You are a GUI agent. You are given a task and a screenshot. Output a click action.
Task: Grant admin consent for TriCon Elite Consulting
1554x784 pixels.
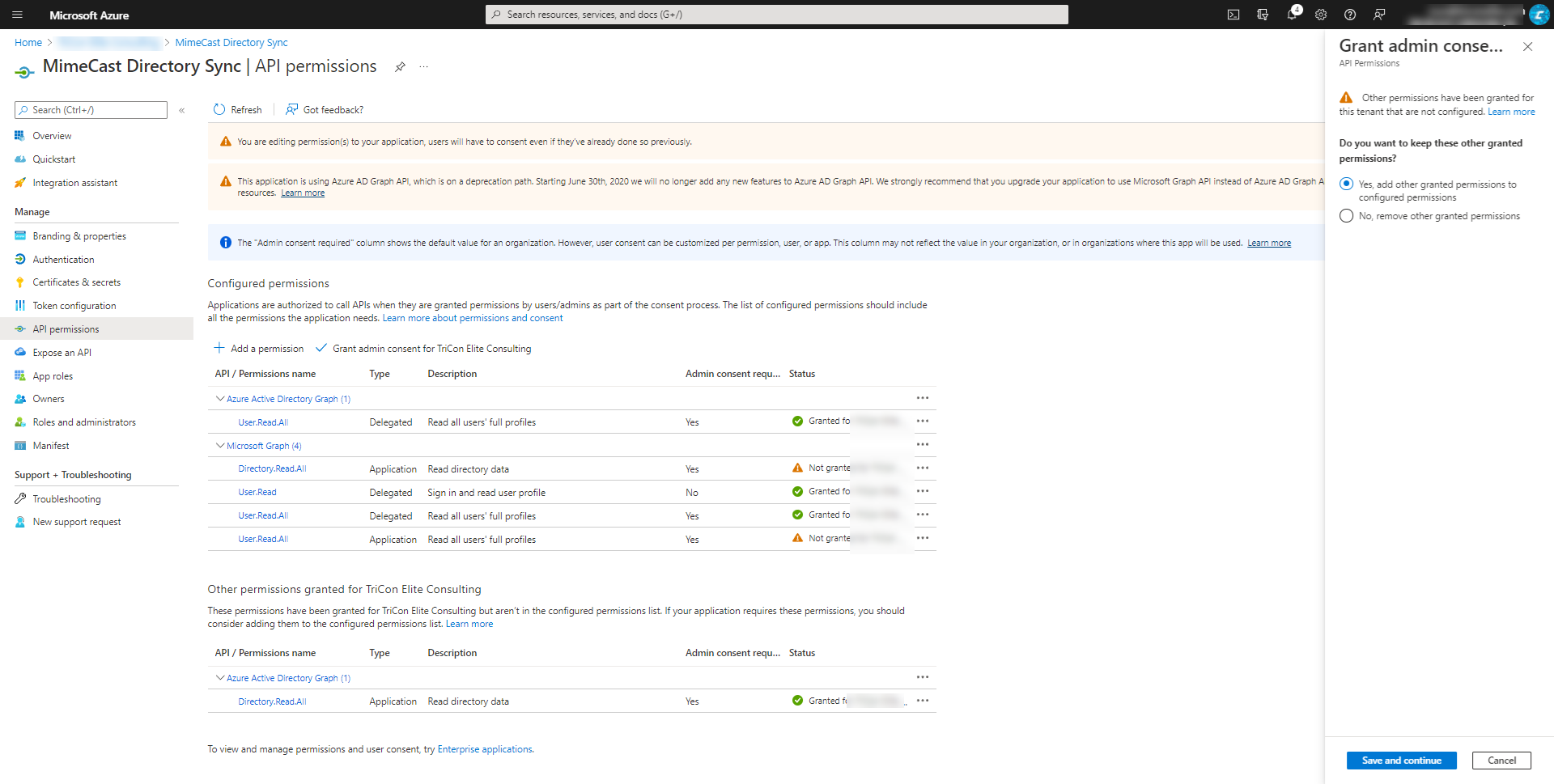point(423,349)
